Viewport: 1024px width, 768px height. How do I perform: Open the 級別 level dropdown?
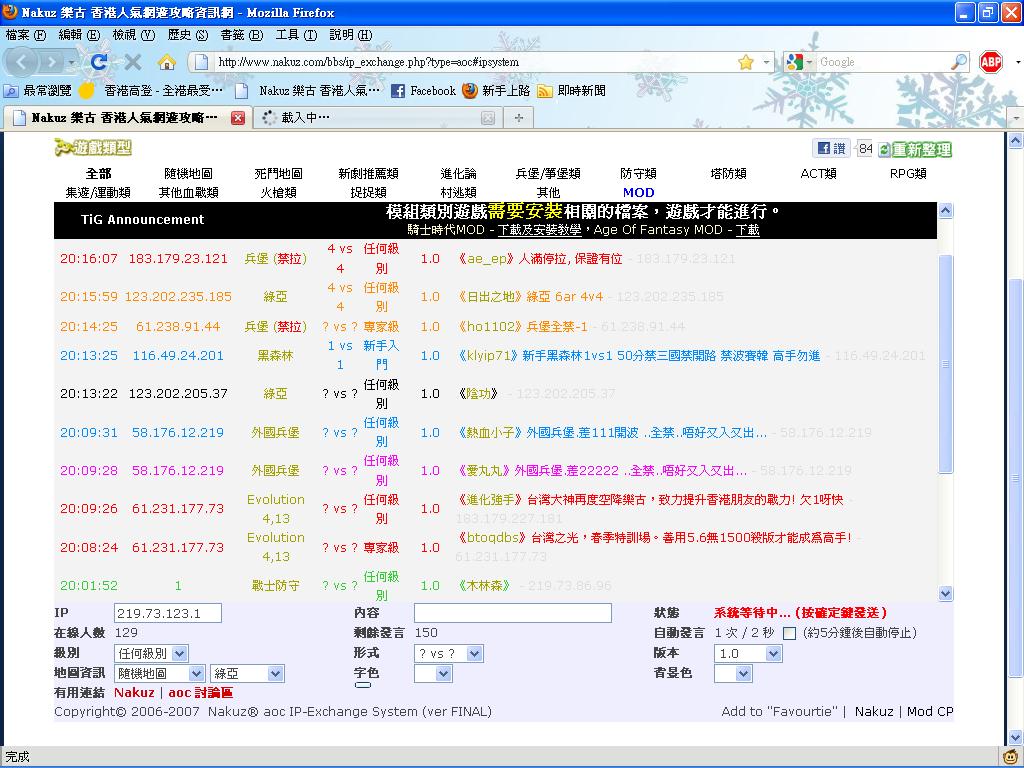[151, 653]
